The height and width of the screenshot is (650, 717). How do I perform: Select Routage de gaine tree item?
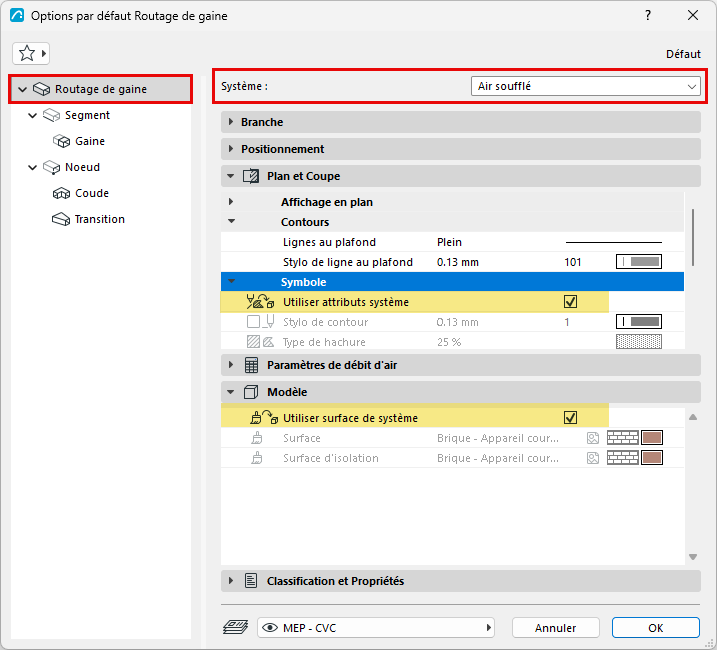[x=101, y=89]
